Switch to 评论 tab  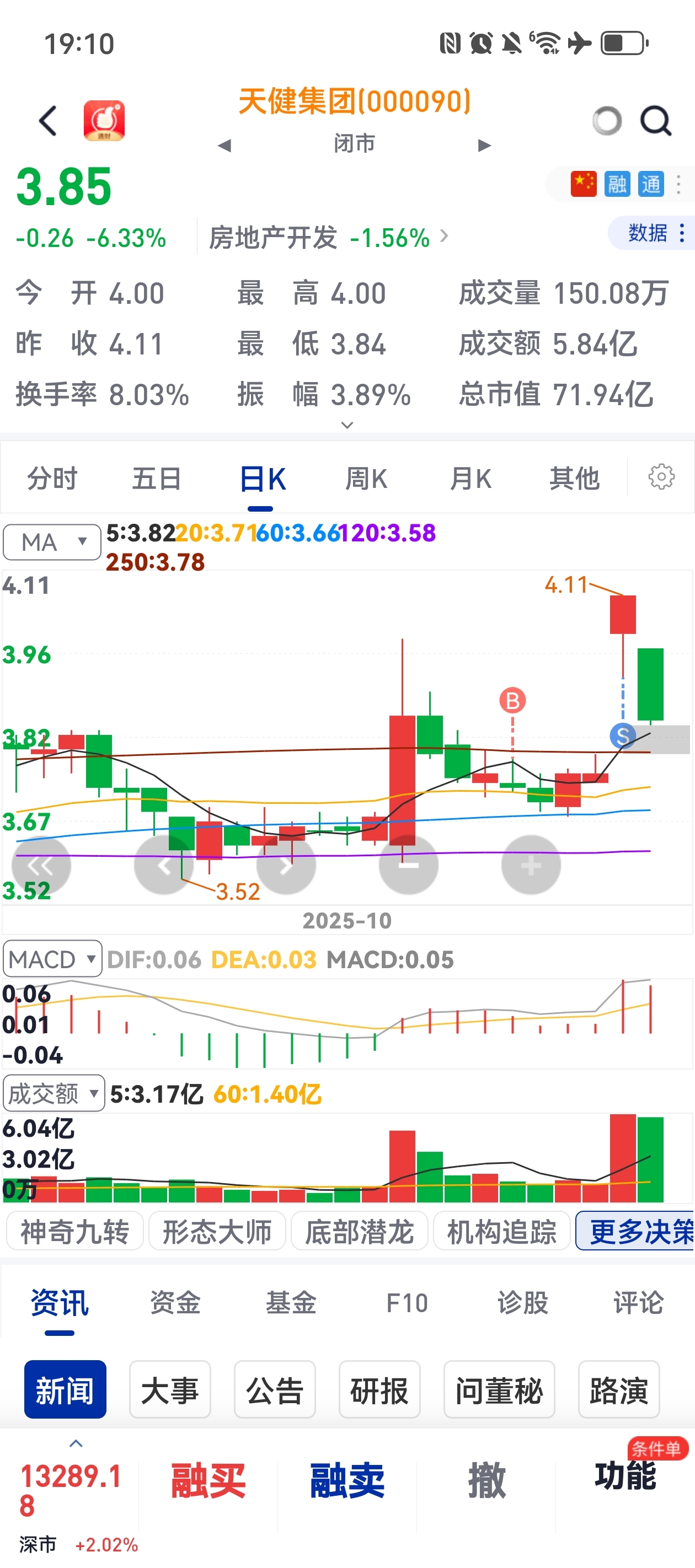point(638,1304)
